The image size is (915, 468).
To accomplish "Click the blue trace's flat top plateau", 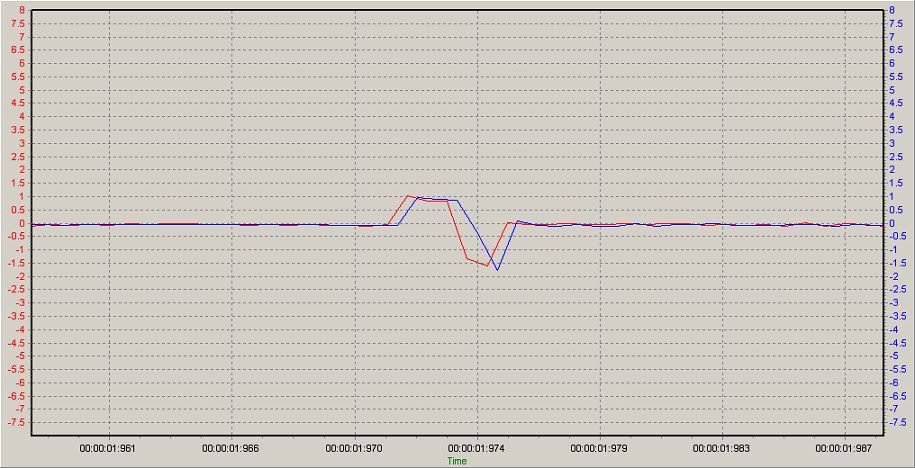I will point(438,199).
